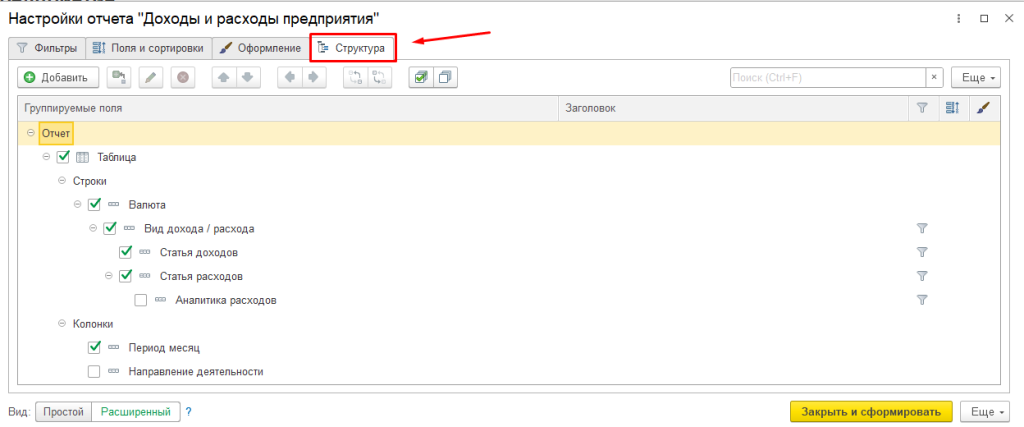Click the delete (red cross) toolbar icon
Viewport: 1024px width, 427px height.
point(183,78)
